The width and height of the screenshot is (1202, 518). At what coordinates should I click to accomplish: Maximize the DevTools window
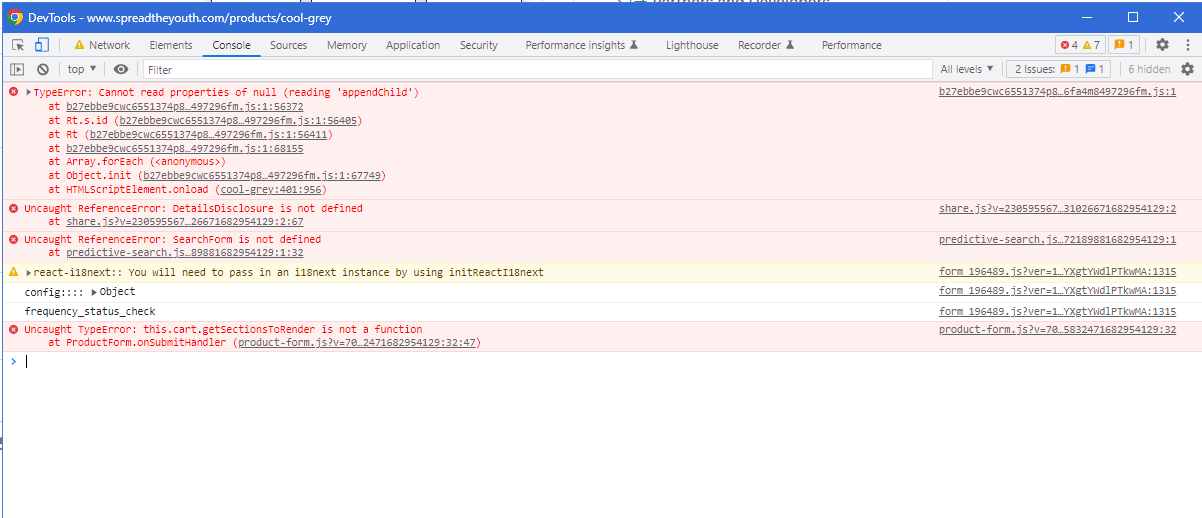1133,17
